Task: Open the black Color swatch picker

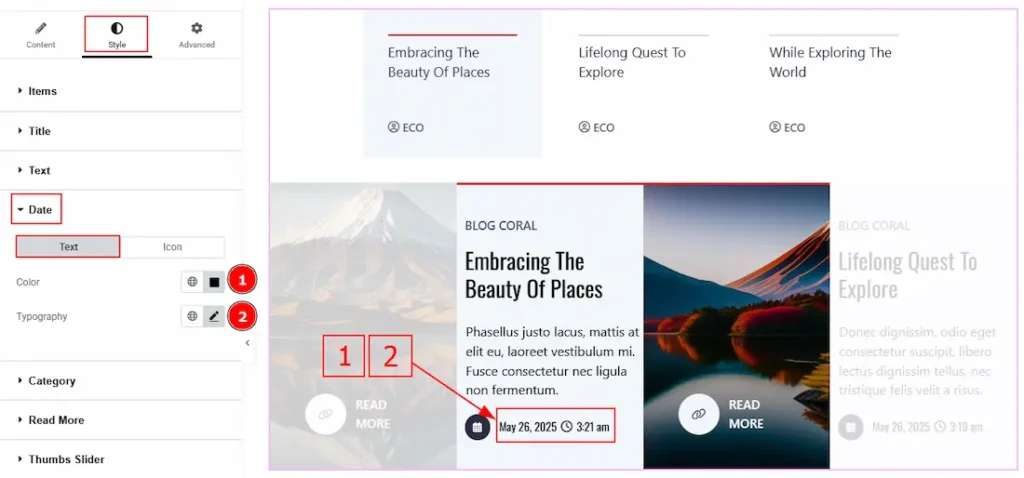Action: pyautogui.click(x=214, y=282)
